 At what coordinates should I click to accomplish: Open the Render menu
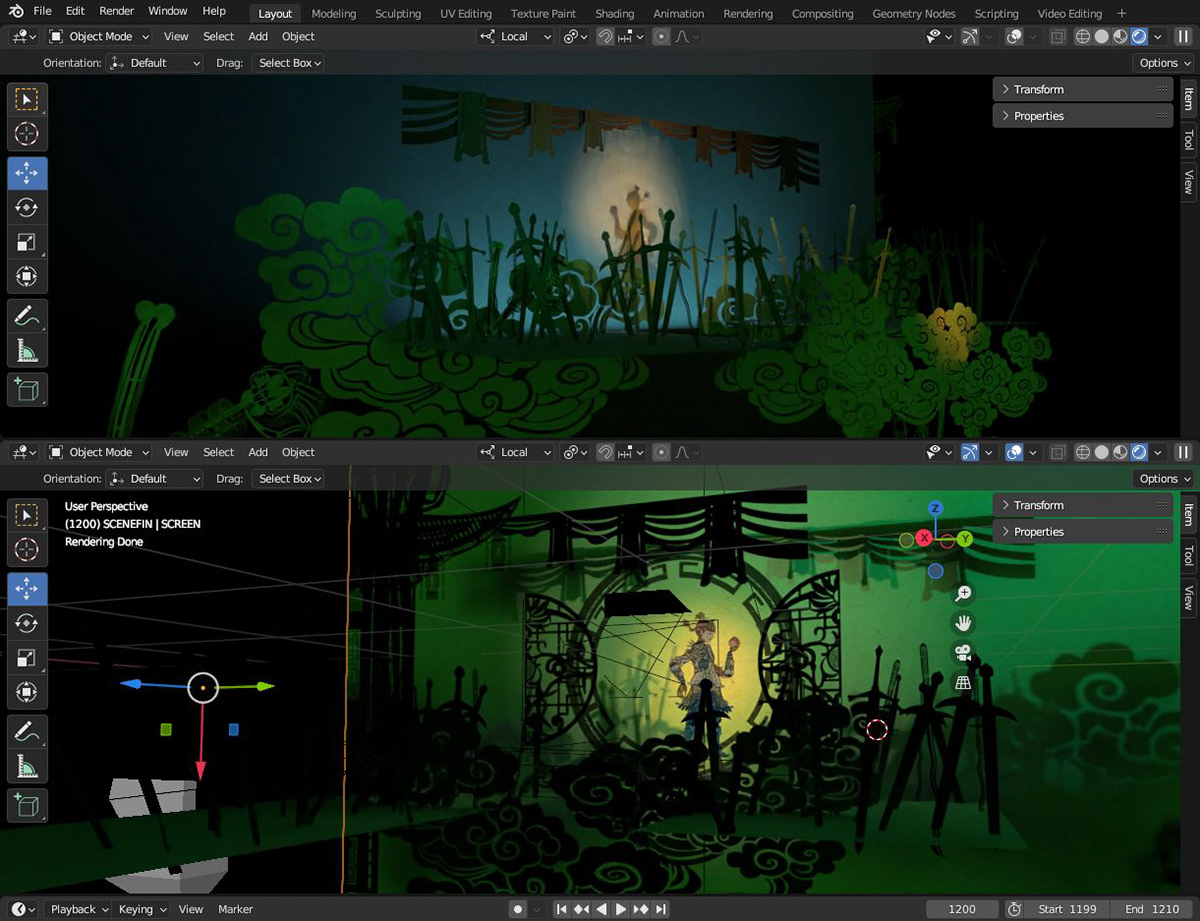[x=117, y=11]
